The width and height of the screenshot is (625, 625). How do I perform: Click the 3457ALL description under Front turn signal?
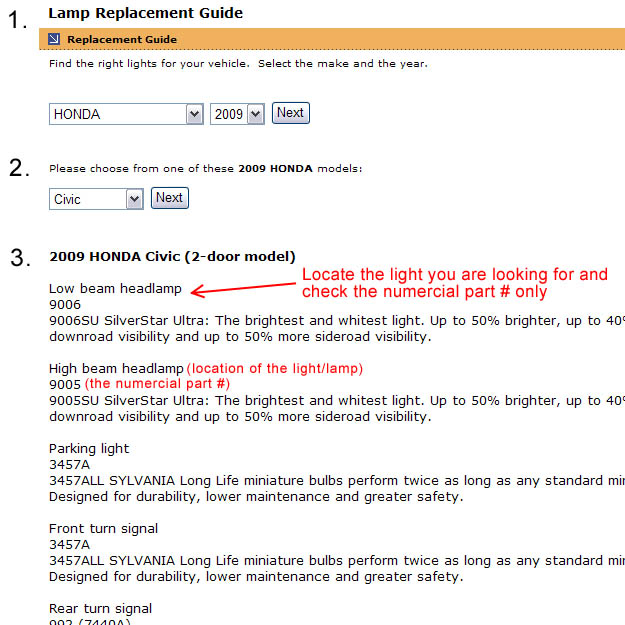337,569
